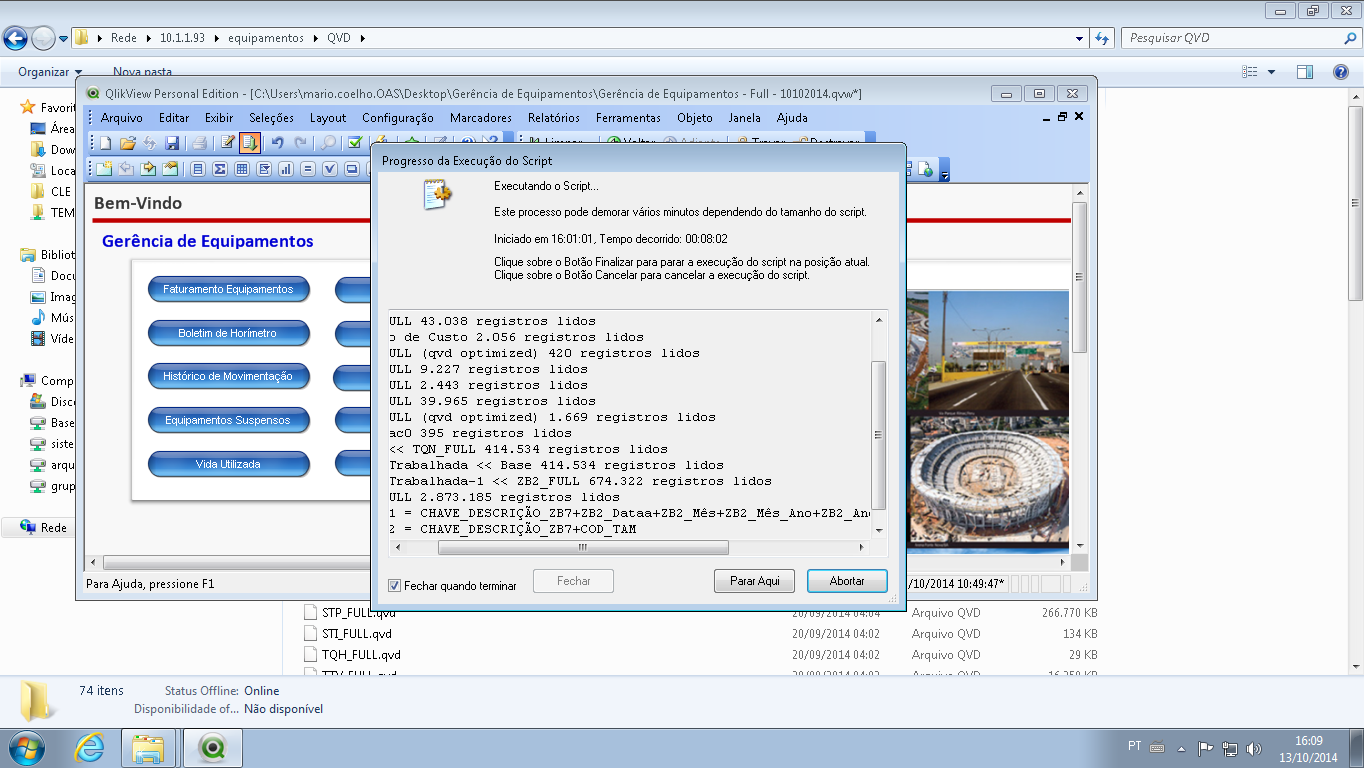Click the Redo arrow icon
This screenshot has width=1364, height=768.
[300, 143]
